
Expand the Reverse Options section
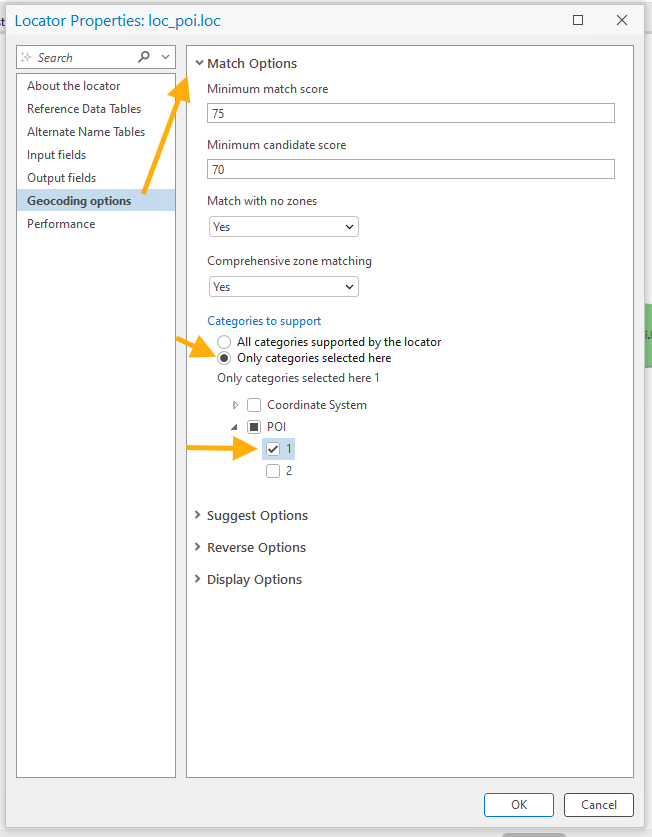tap(256, 548)
